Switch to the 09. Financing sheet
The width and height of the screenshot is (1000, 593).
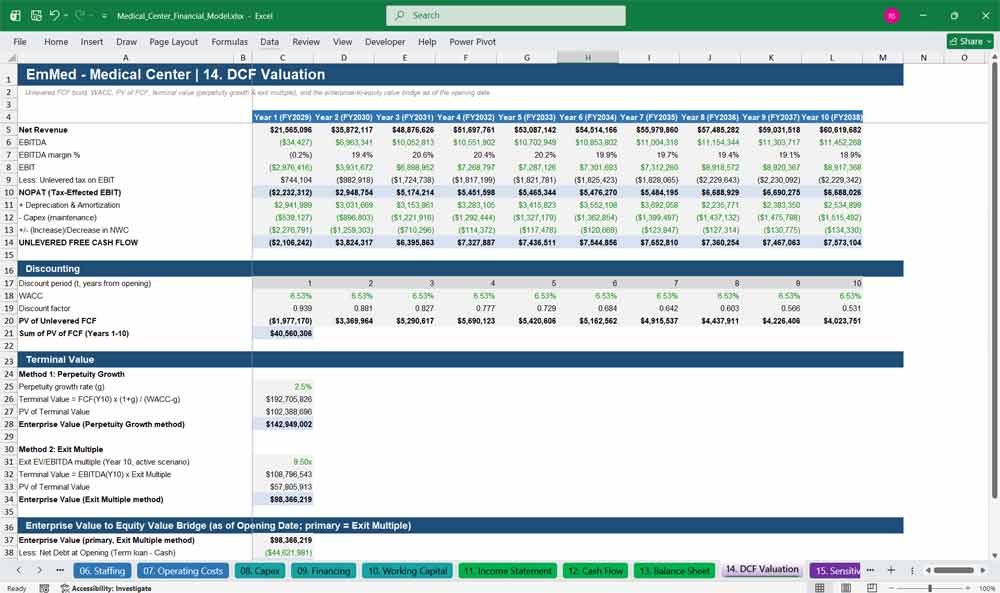click(323, 571)
